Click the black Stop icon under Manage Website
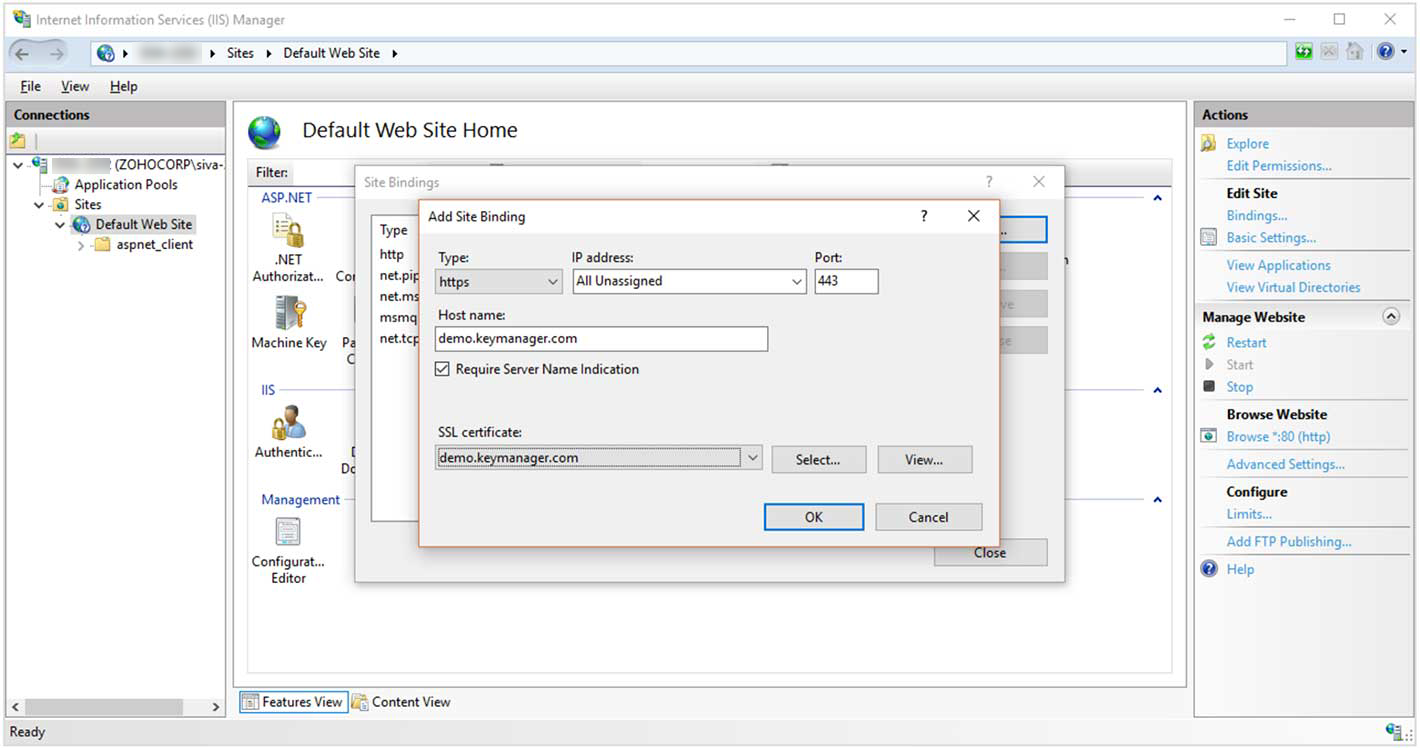1420x748 pixels. 1209,386
